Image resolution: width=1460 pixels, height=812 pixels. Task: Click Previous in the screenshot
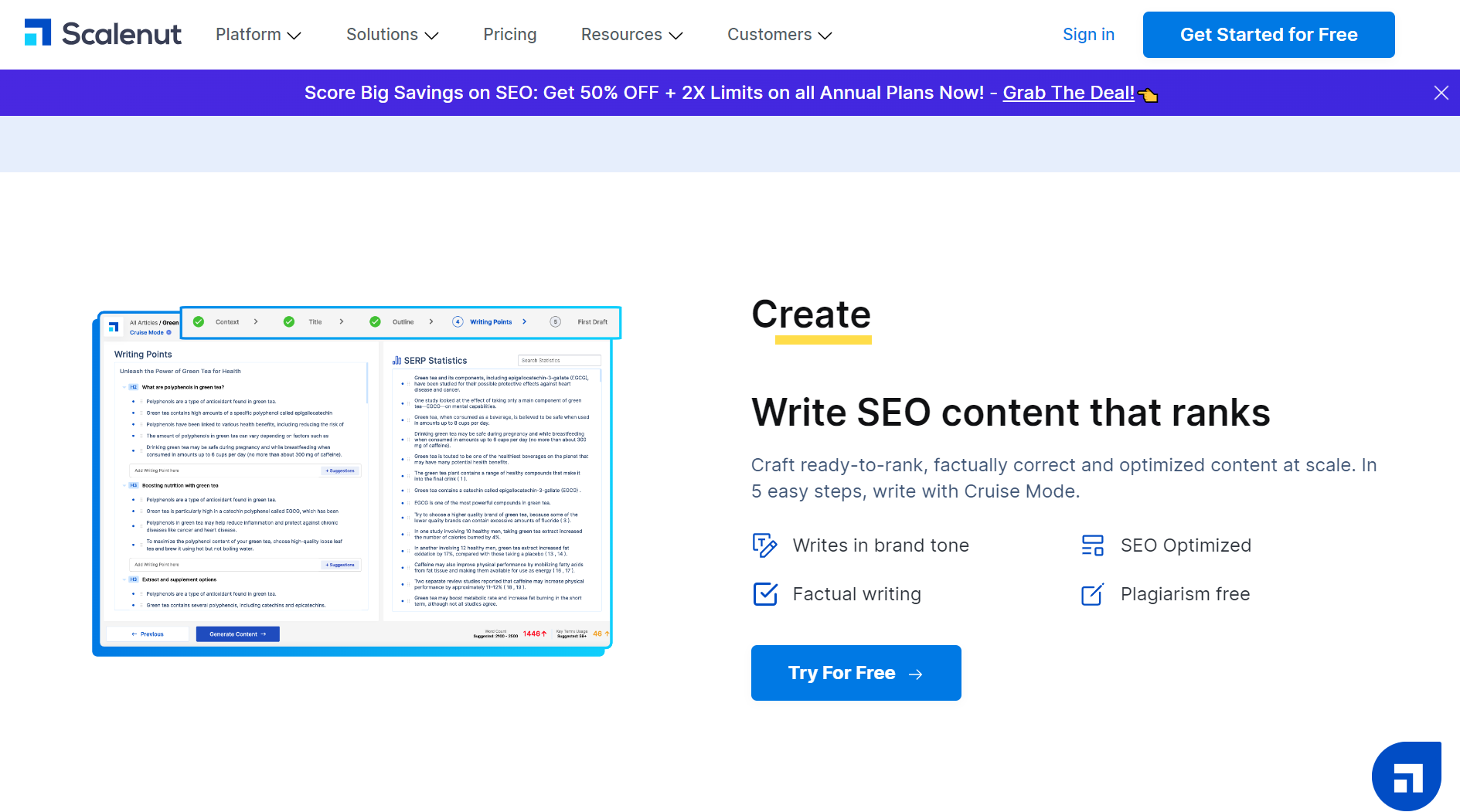point(148,634)
